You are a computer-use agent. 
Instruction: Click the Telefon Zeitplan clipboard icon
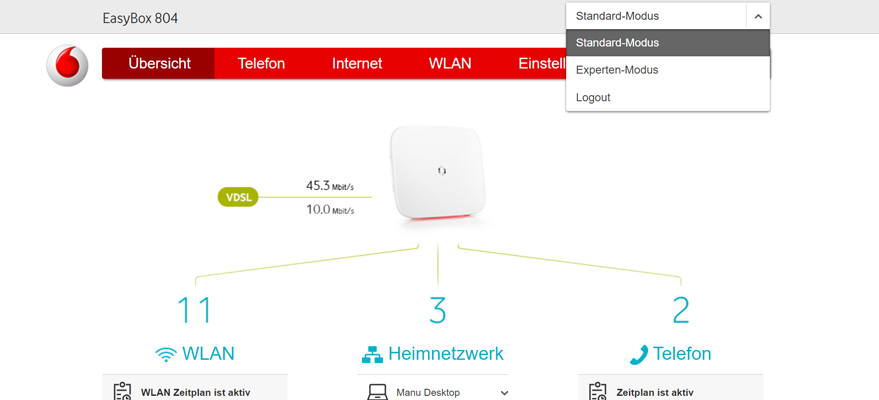tap(598, 392)
